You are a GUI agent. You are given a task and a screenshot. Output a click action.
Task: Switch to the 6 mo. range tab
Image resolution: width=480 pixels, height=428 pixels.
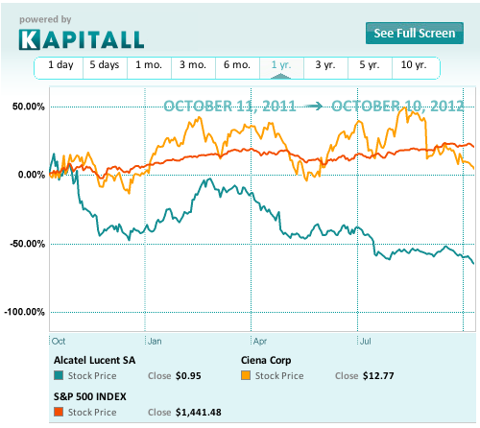[x=237, y=68]
